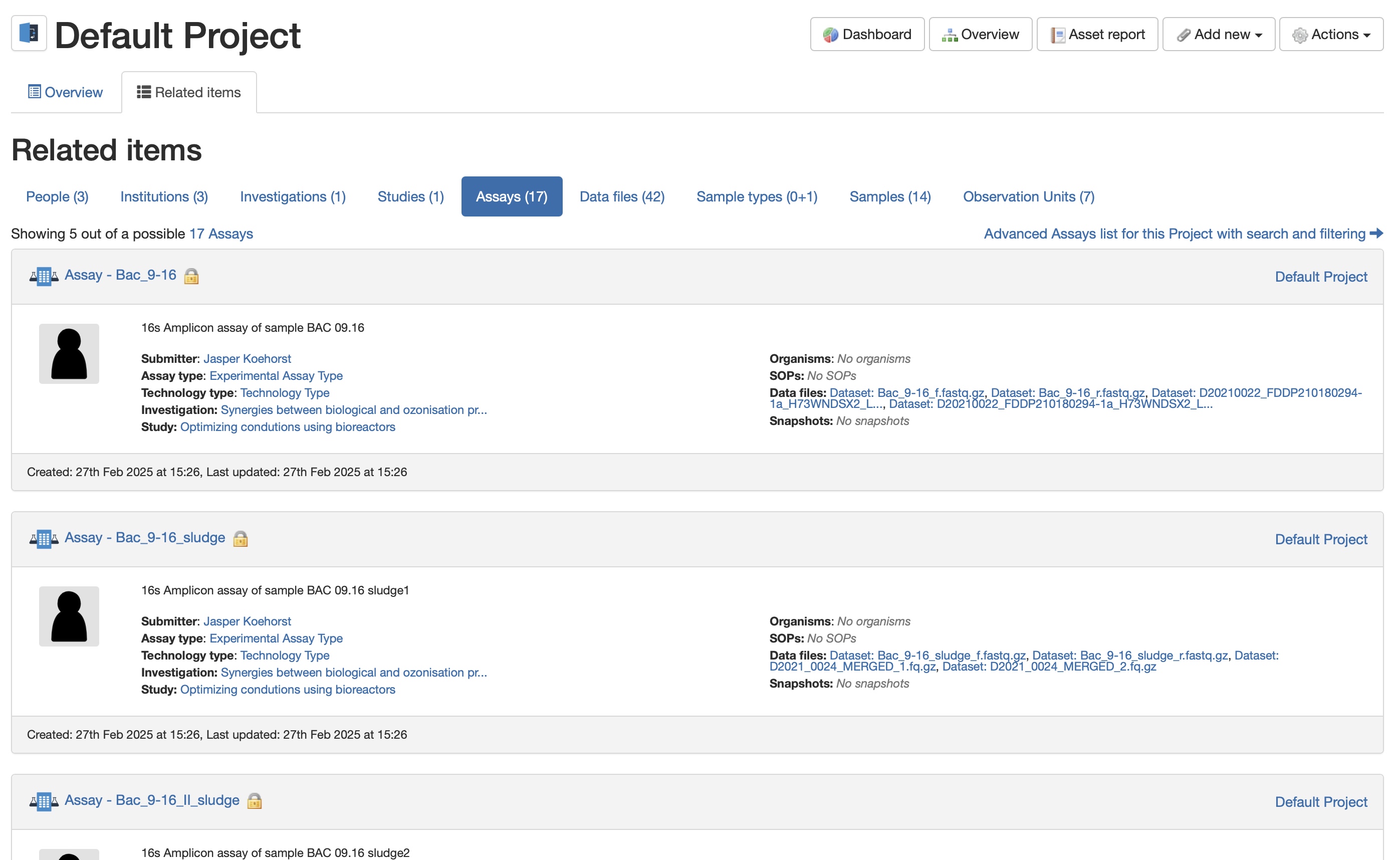Click the Overview button with hierarchy icon
Image resolution: width=1400 pixels, height=860 pixels.
pyautogui.click(x=980, y=34)
